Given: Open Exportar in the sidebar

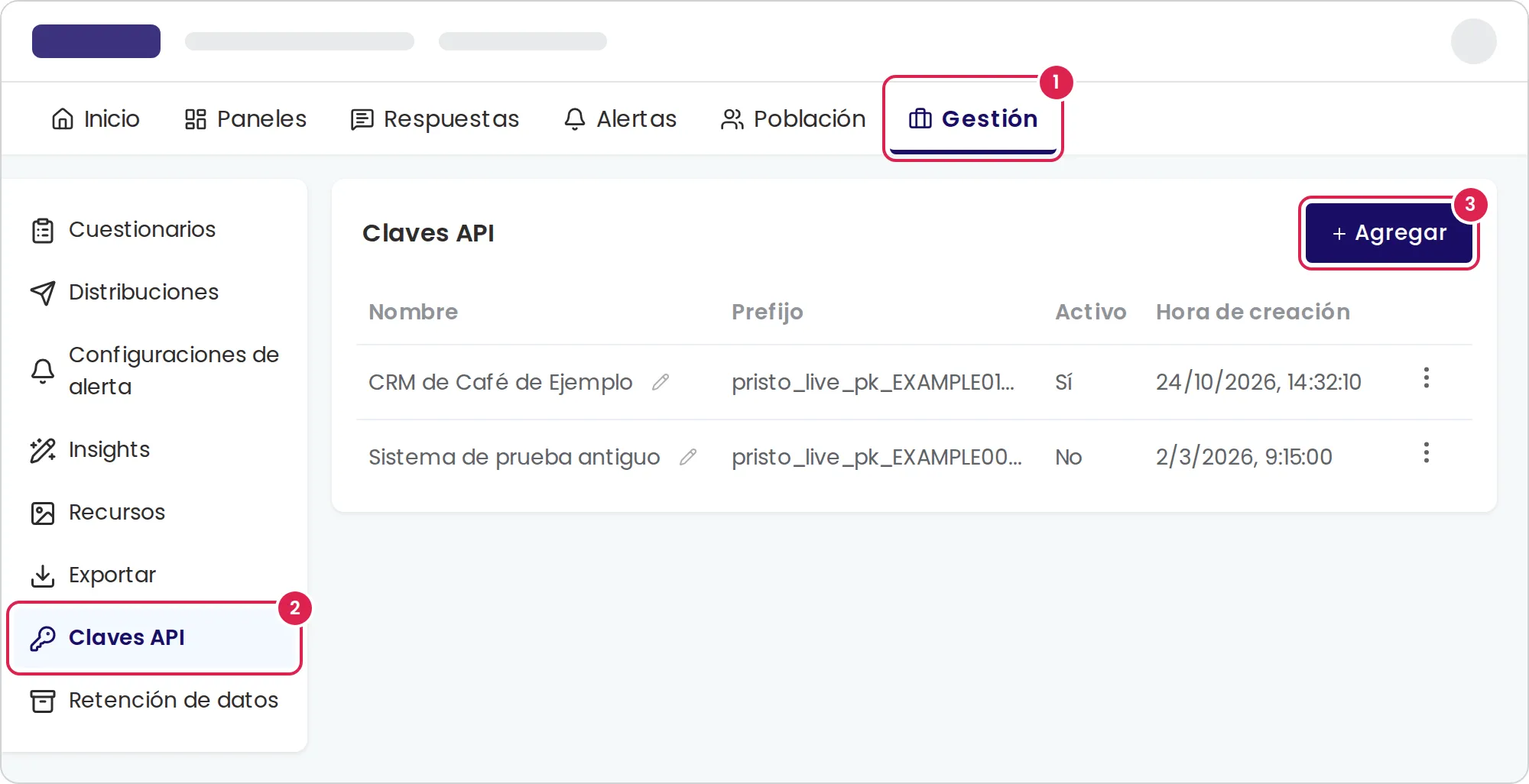Looking at the screenshot, I should click(154, 575).
